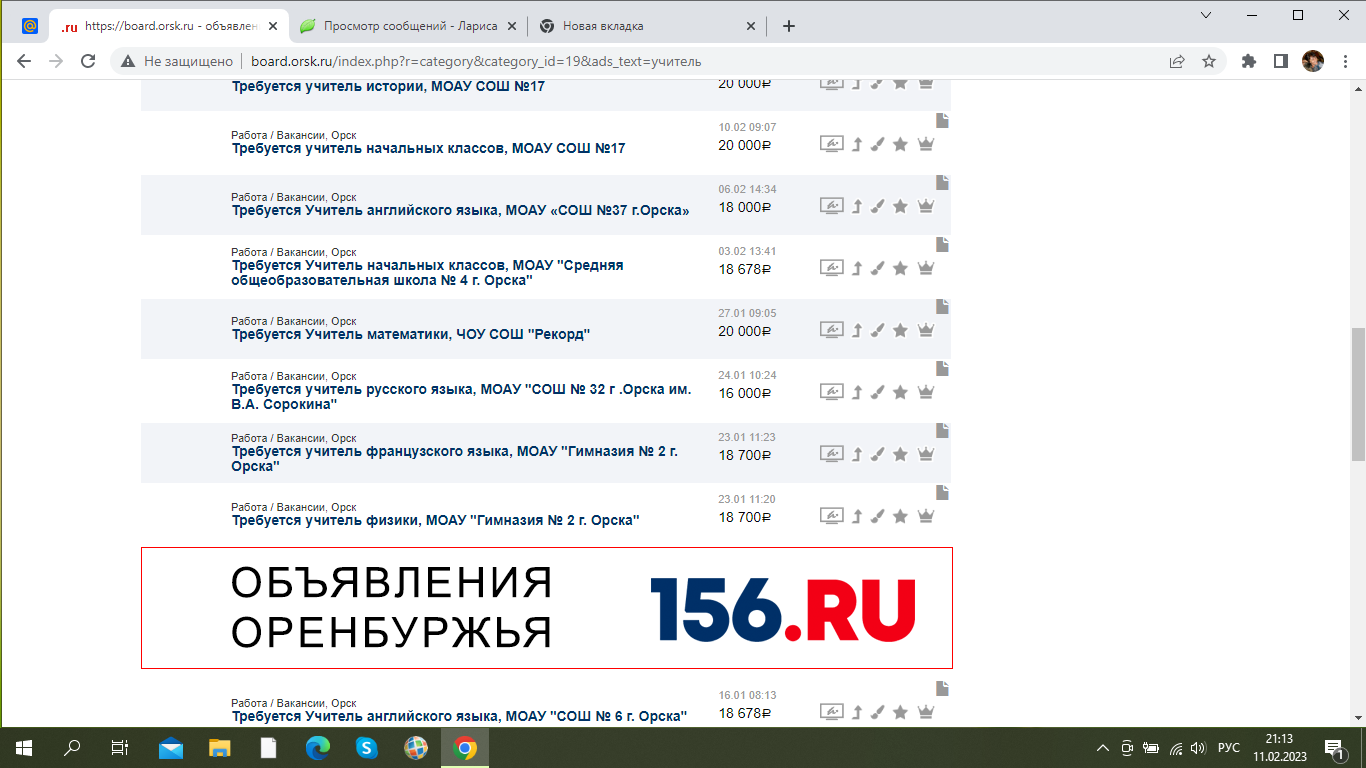Open the ad учитель французского языка, Гимназия № 2
This screenshot has height=768, width=1366.
point(455,459)
